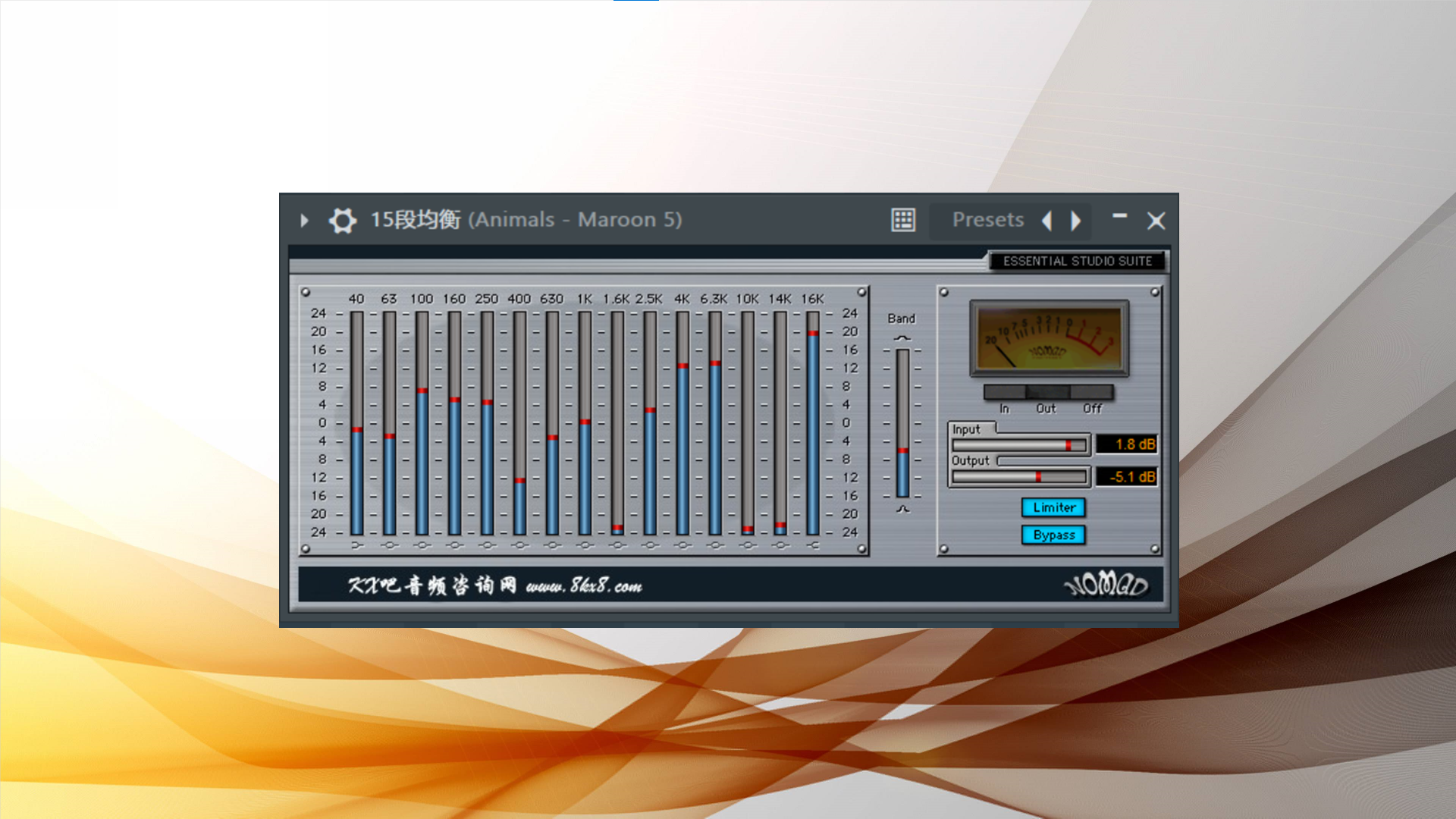Click the filter shape icon under 1.6K band
This screenshot has height=819, width=1456.
click(618, 544)
